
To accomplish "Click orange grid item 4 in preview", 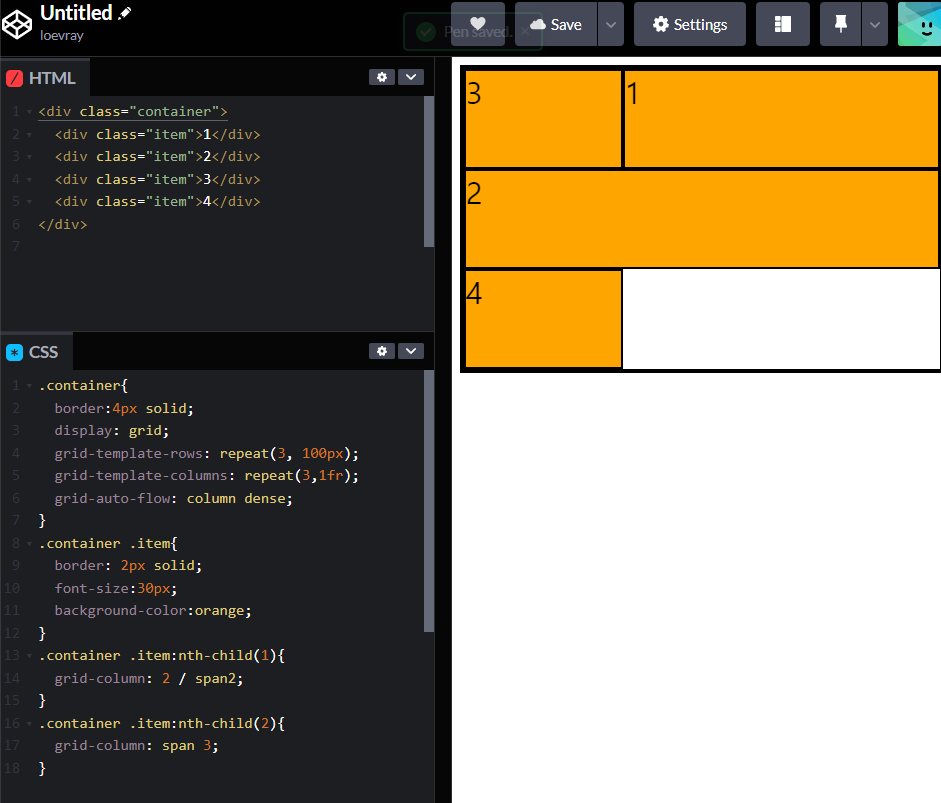I will (x=543, y=319).
